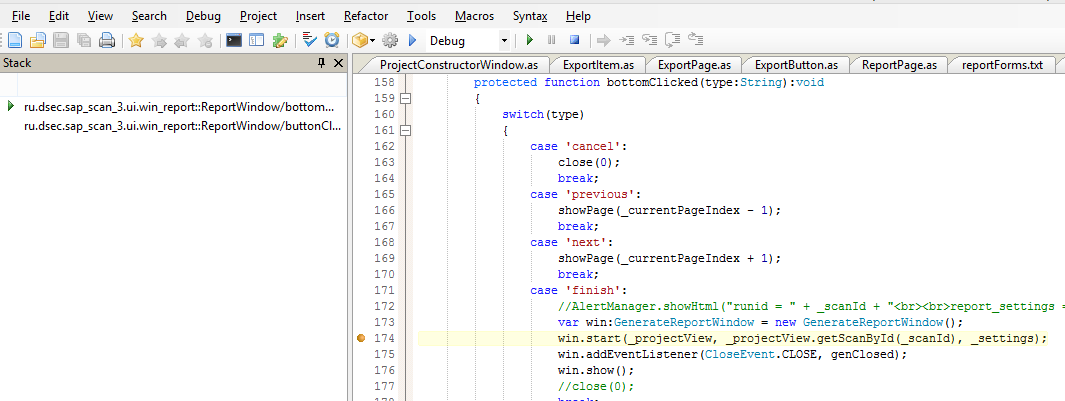Switch to ProjectConstructorWindow.as tab

pyautogui.click(x=458, y=65)
